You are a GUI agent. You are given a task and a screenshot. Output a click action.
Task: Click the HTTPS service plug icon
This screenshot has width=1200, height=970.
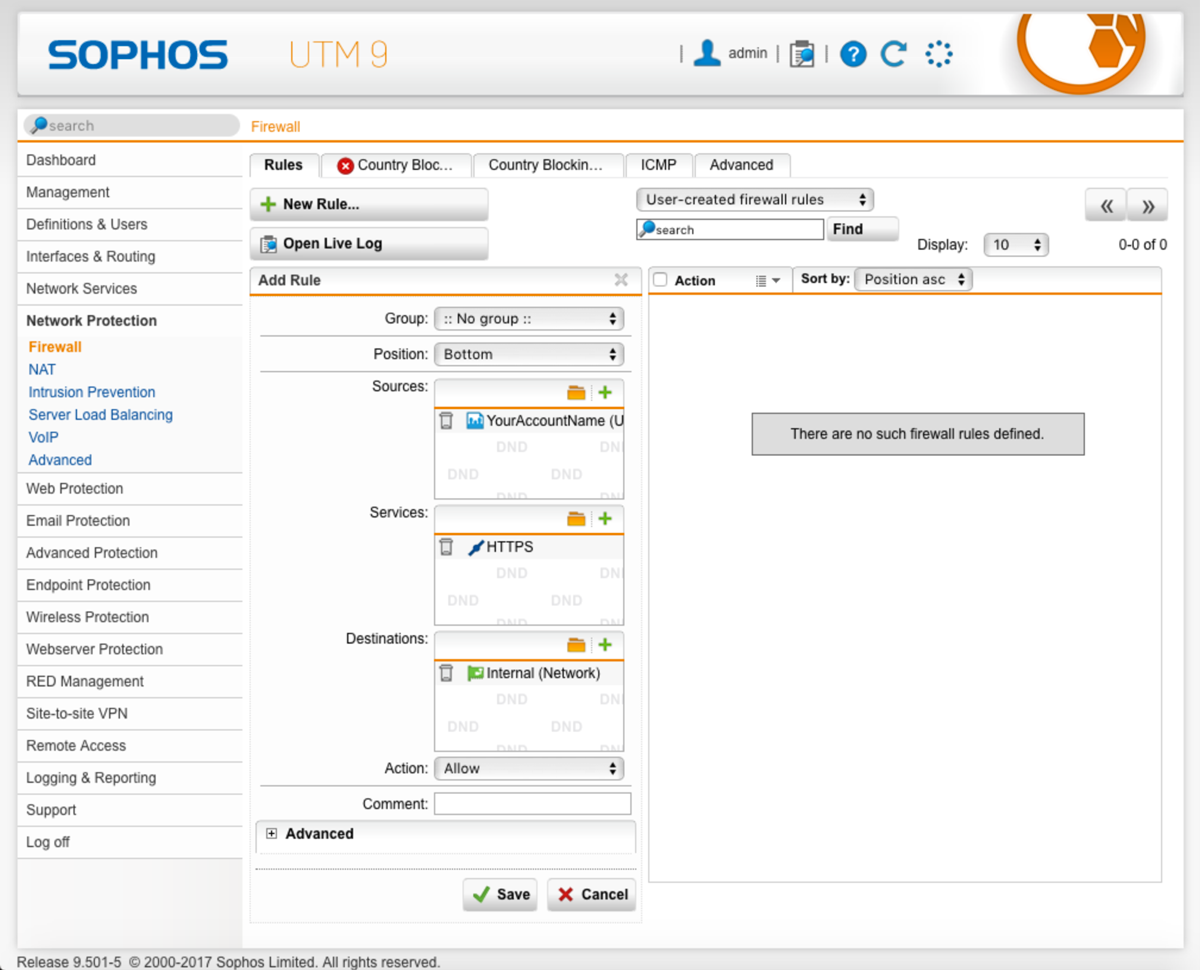pyautogui.click(x=475, y=547)
